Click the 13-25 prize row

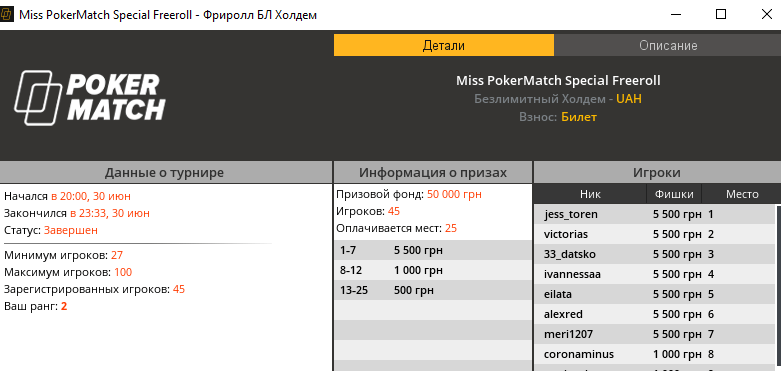(x=433, y=290)
